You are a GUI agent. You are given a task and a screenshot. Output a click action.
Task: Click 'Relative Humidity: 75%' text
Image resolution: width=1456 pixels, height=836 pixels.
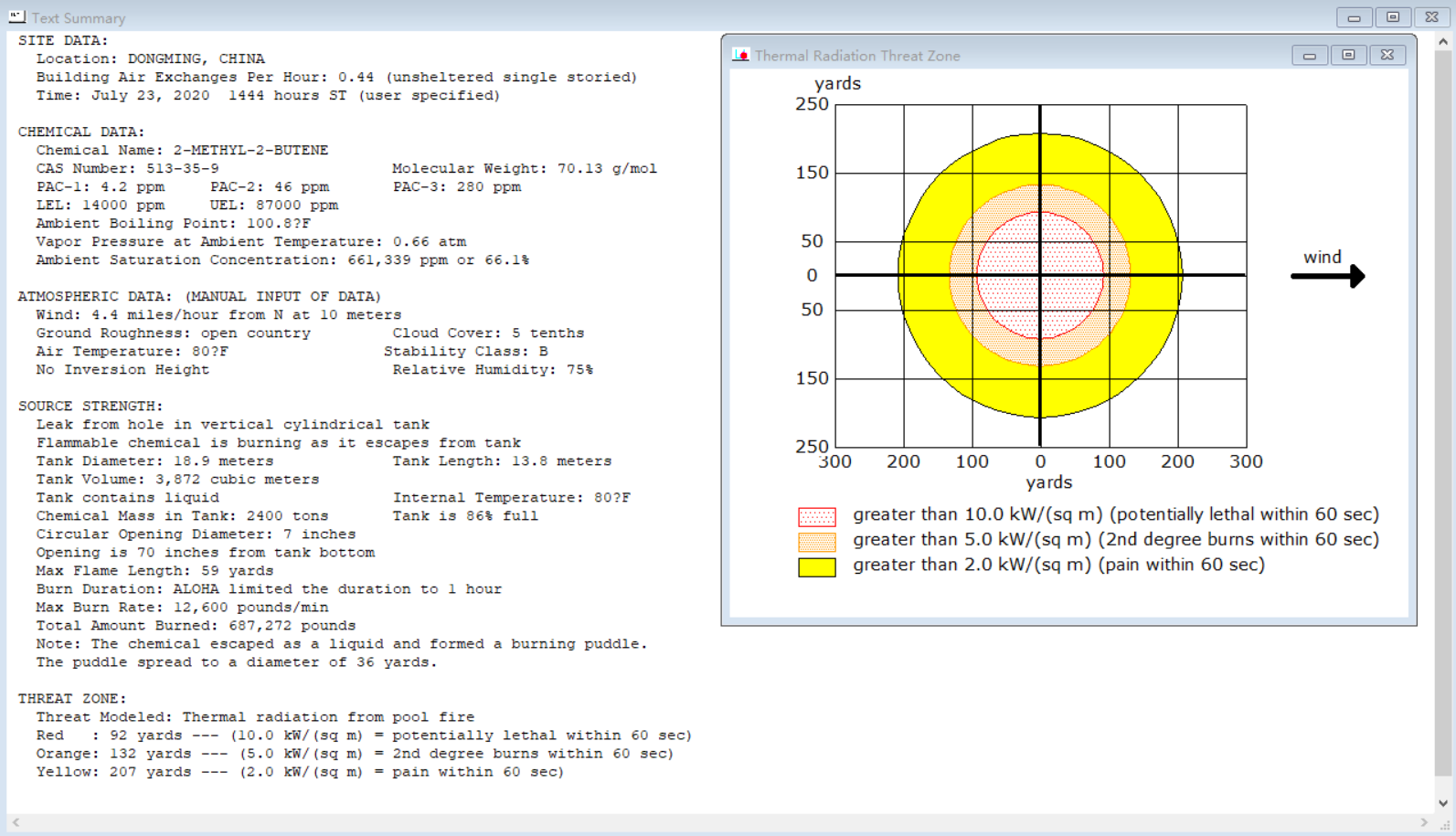click(x=493, y=369)
